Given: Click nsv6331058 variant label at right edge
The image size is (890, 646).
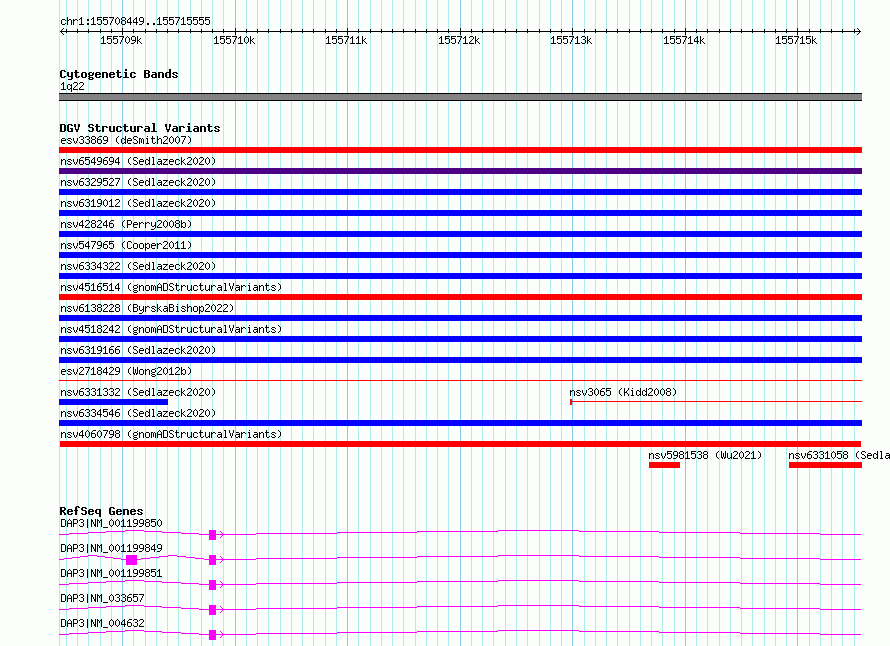Looking at the screenshot, I should click(839, 455).
